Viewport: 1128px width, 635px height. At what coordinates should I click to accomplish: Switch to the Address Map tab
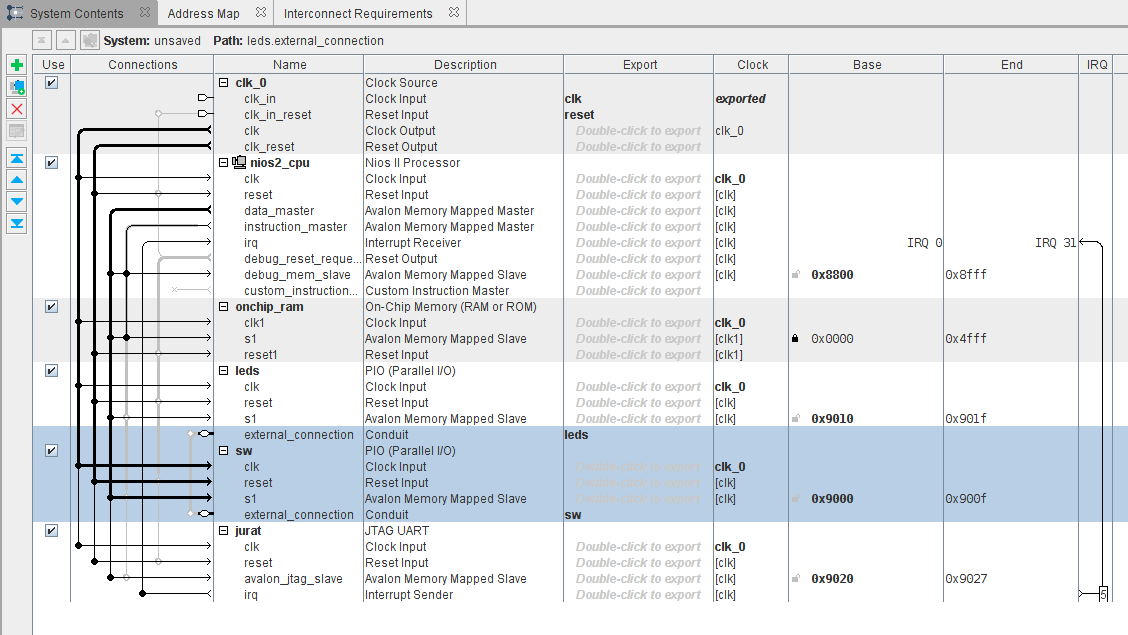coord(203,14)
